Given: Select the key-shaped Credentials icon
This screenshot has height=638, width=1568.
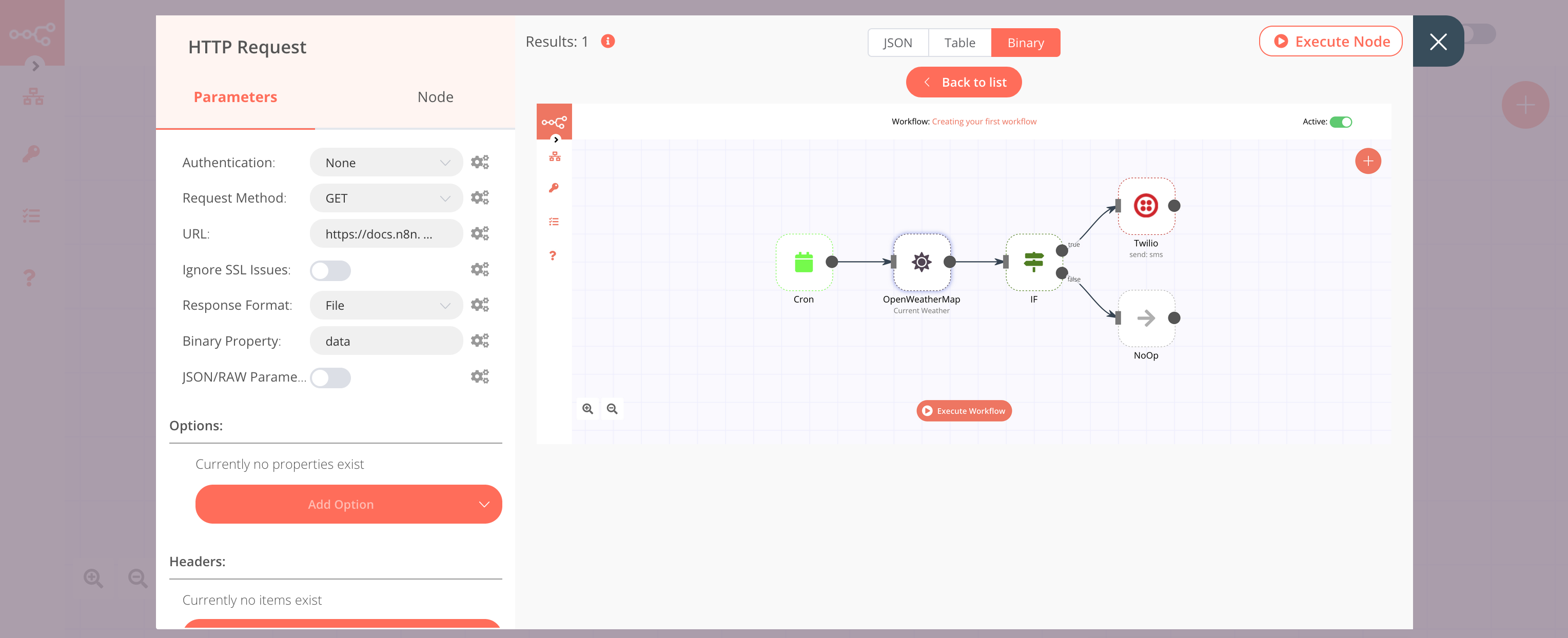Looking at the screenshot, I should (554, 187).
